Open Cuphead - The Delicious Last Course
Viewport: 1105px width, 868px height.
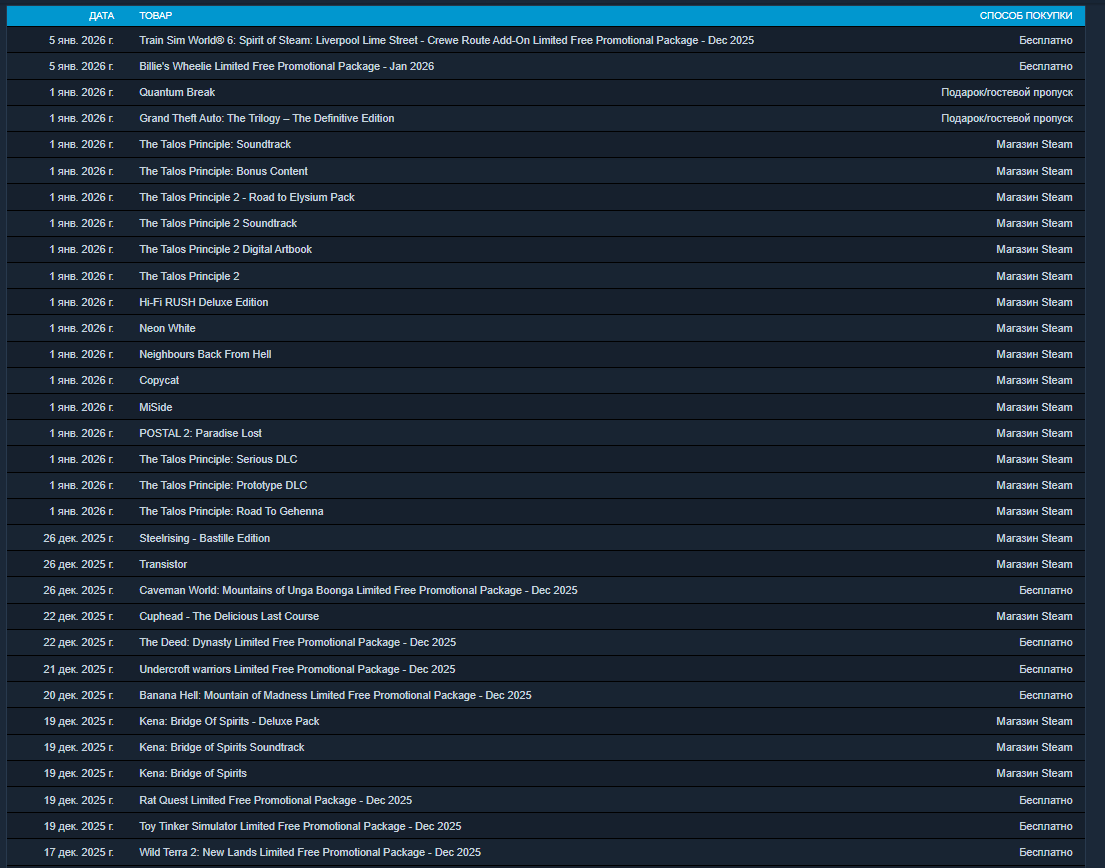[546, 616]
